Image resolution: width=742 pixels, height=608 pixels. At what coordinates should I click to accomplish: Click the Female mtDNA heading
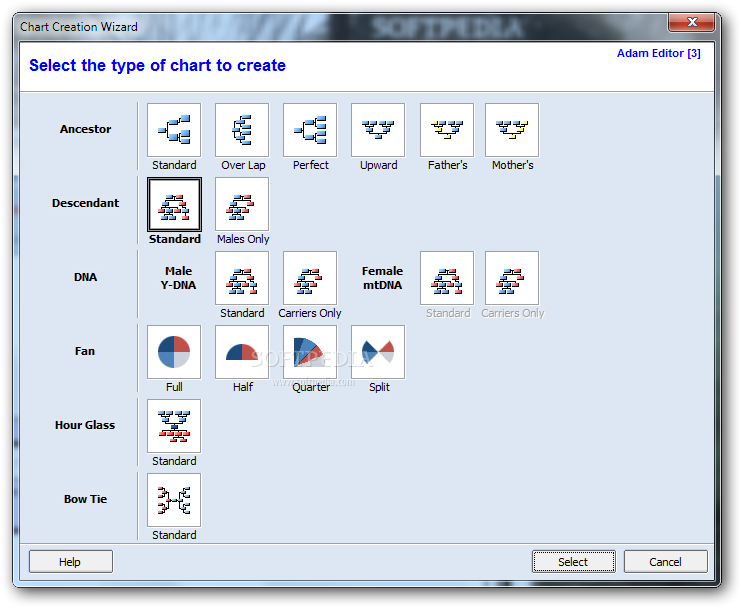[382, 278]
